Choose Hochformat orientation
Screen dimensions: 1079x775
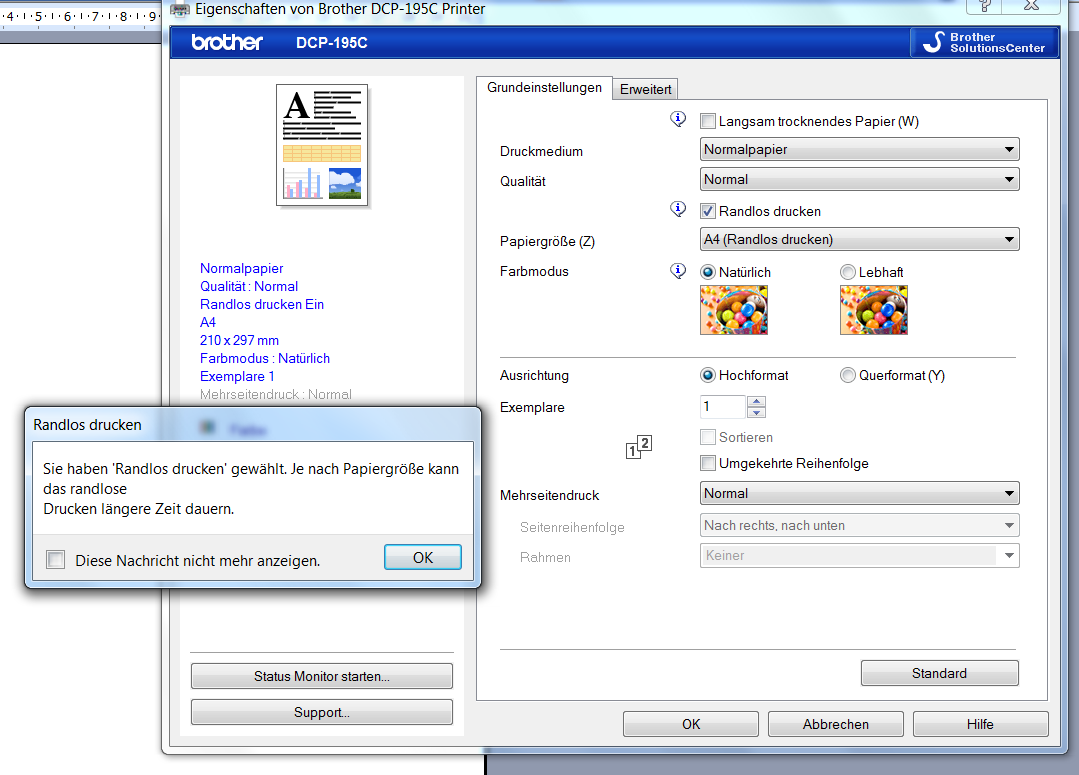[x=707, y=375]
